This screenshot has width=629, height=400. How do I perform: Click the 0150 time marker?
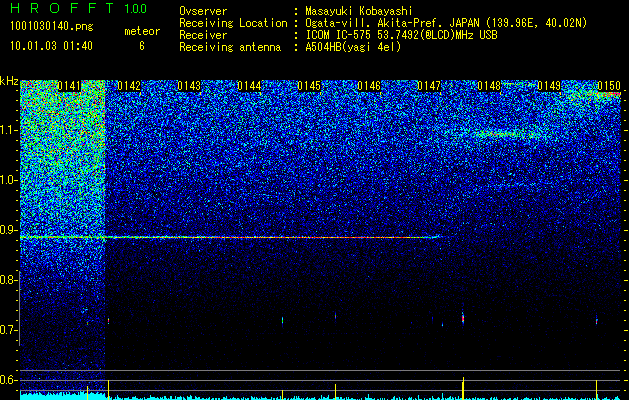[x=609, y=86]
